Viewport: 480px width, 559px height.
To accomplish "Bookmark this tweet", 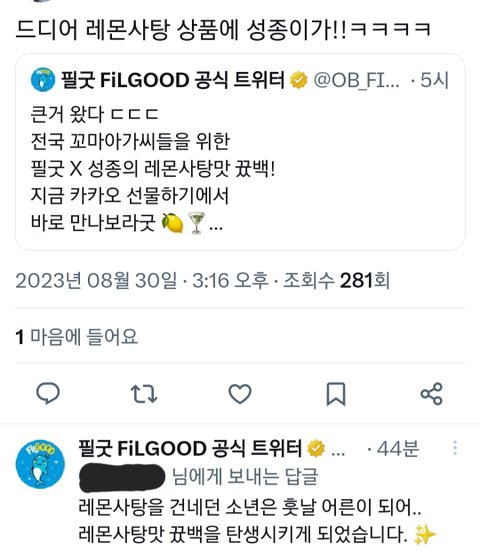I will 336,394.
